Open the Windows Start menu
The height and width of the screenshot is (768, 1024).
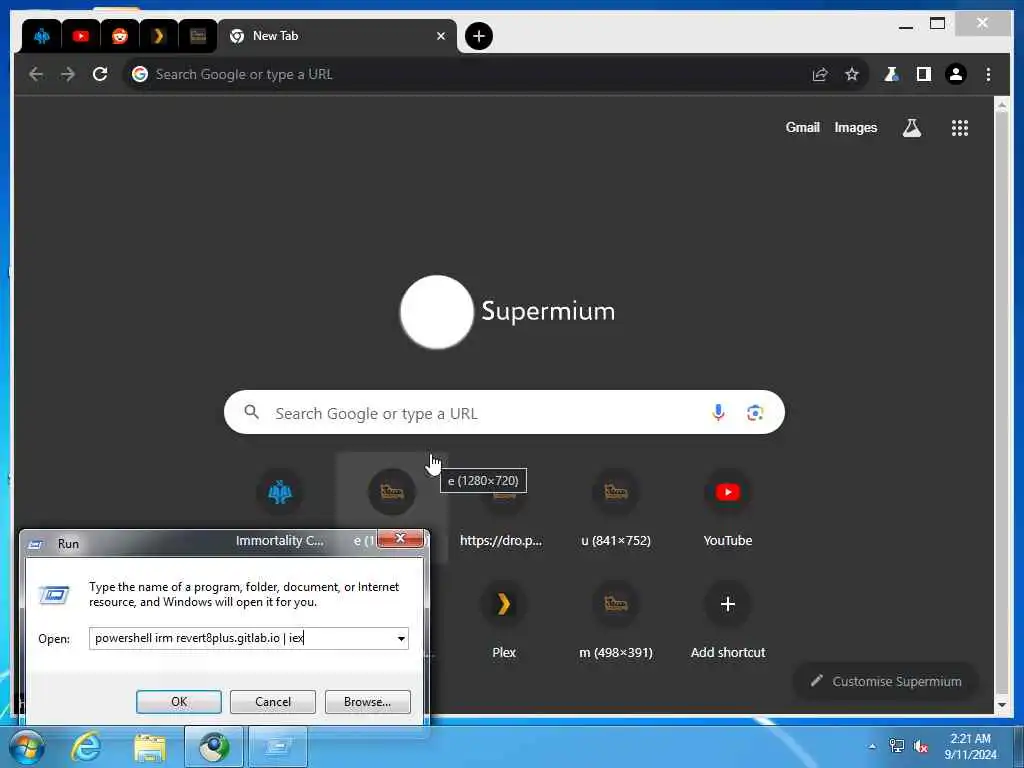coord(27,747)
